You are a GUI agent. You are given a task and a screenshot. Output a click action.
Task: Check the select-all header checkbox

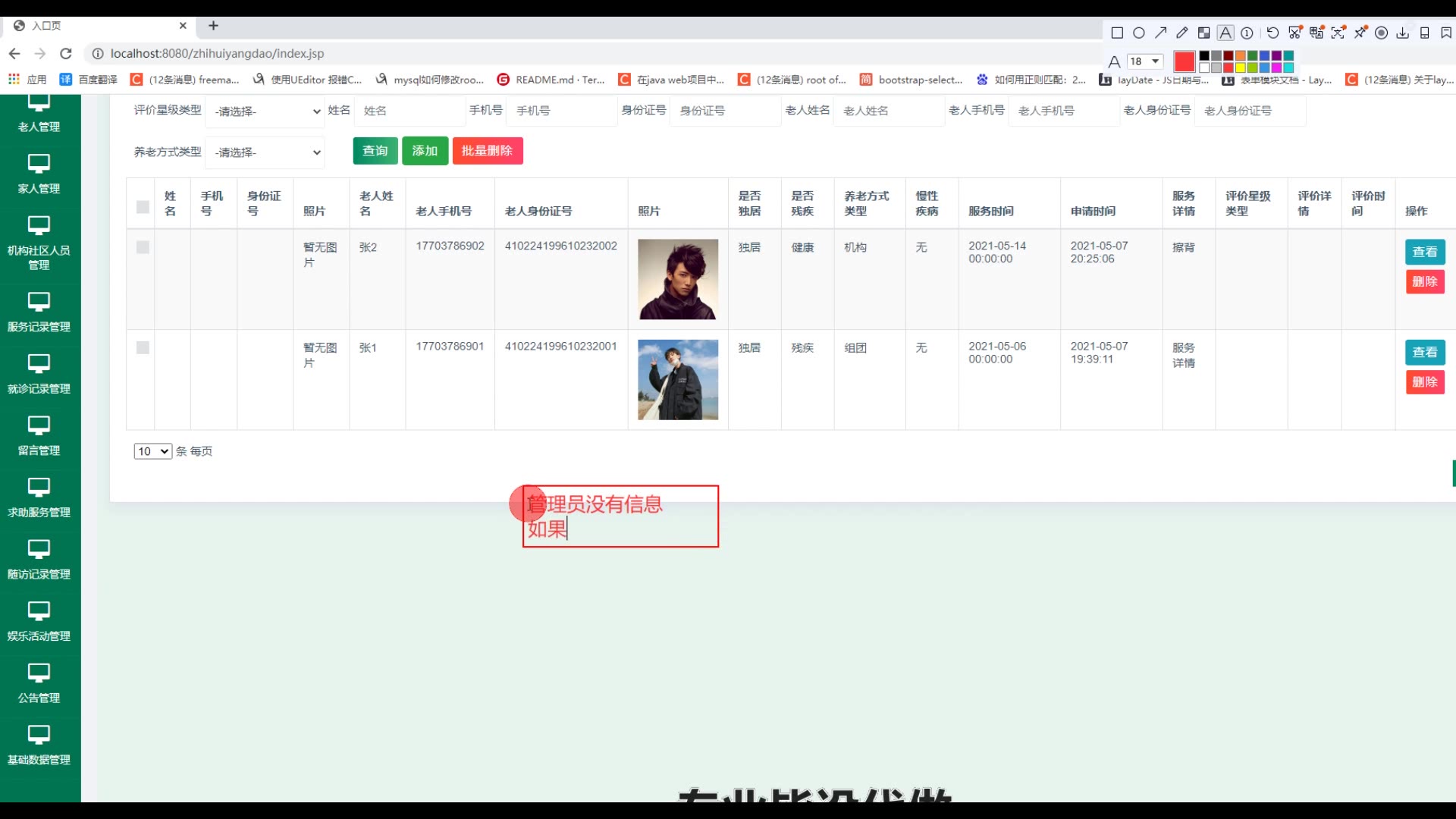tap(143, 206)
